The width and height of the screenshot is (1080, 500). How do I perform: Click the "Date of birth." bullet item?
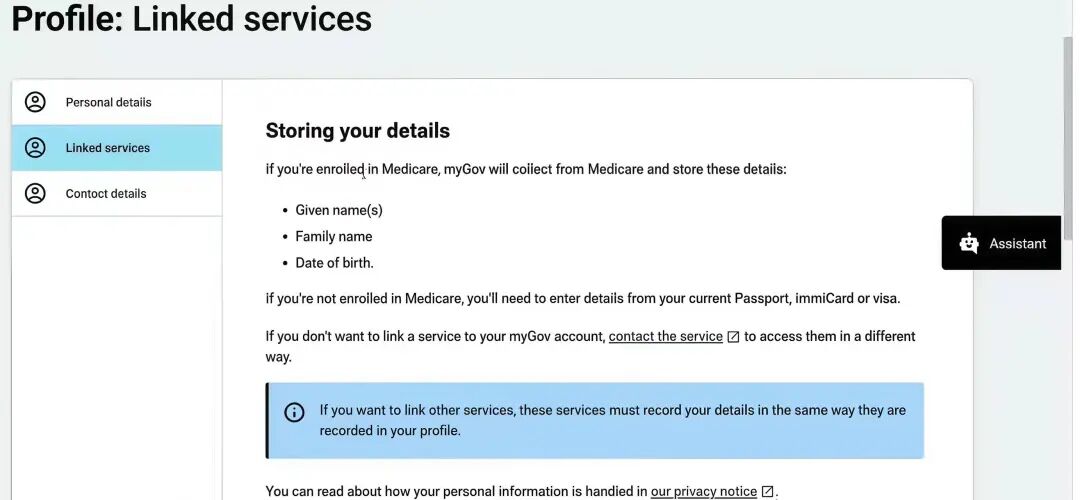point(334,263)
